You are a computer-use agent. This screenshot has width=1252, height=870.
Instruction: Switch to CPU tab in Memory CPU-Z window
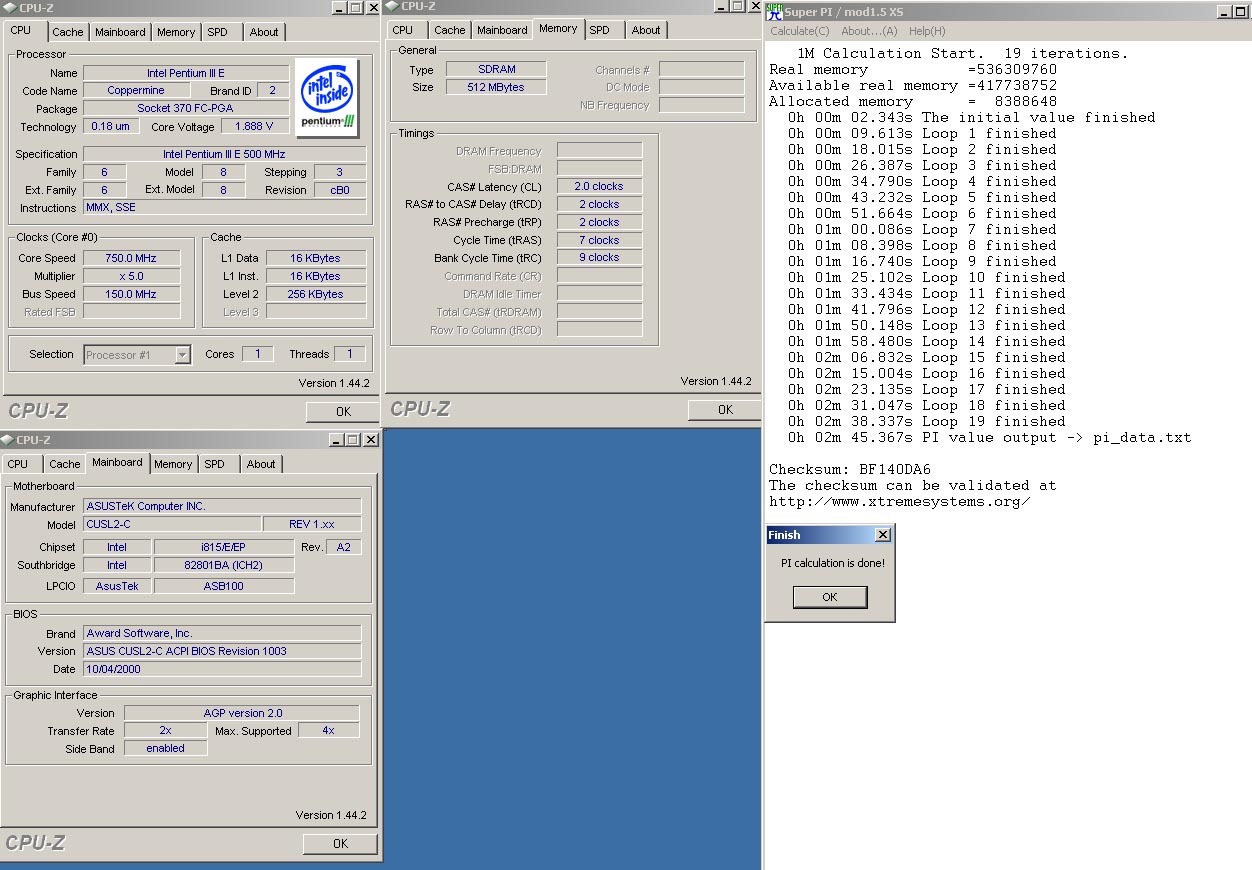(403, 30)
